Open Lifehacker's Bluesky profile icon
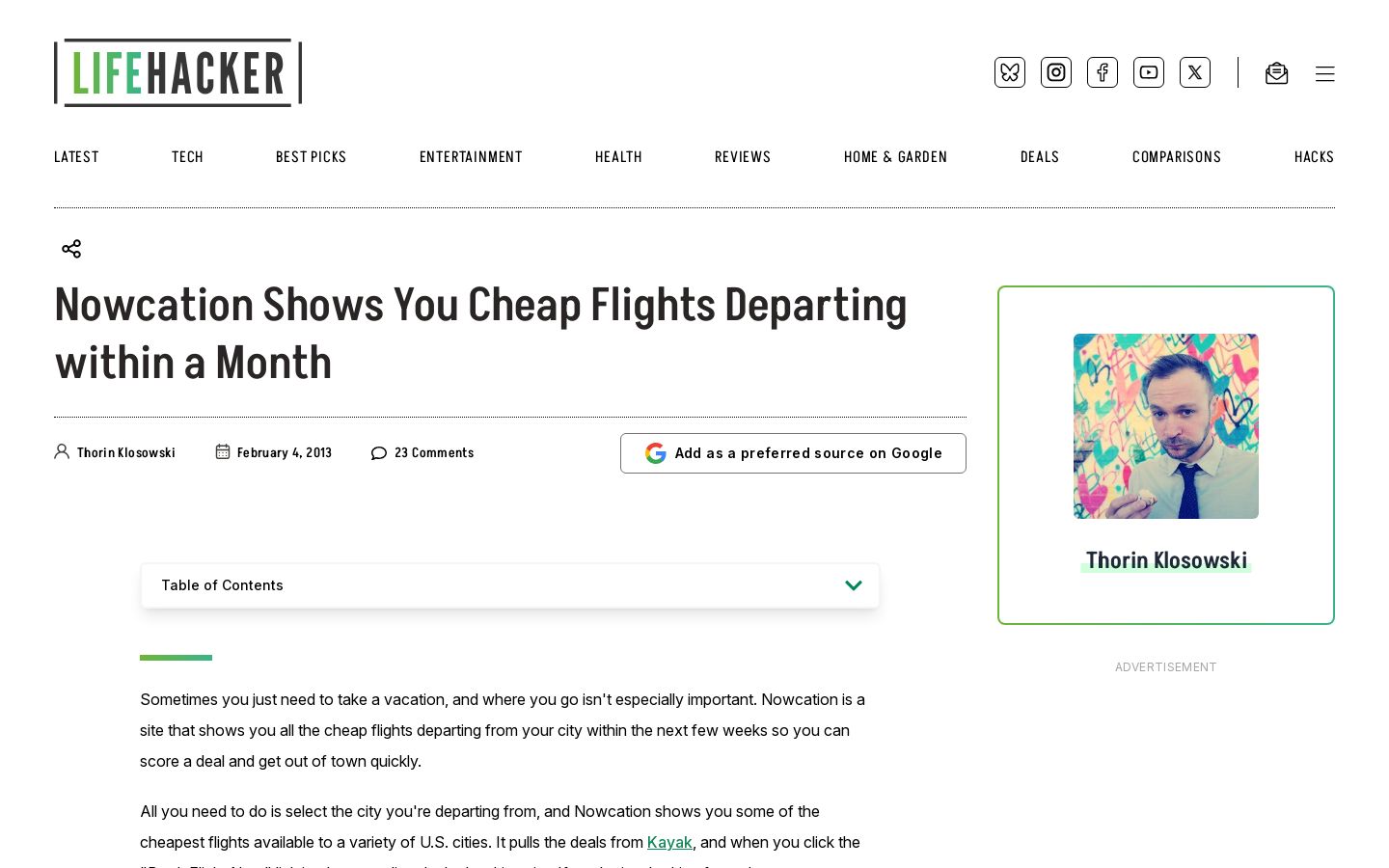The image size is (1389, 868). [1010, 72]
